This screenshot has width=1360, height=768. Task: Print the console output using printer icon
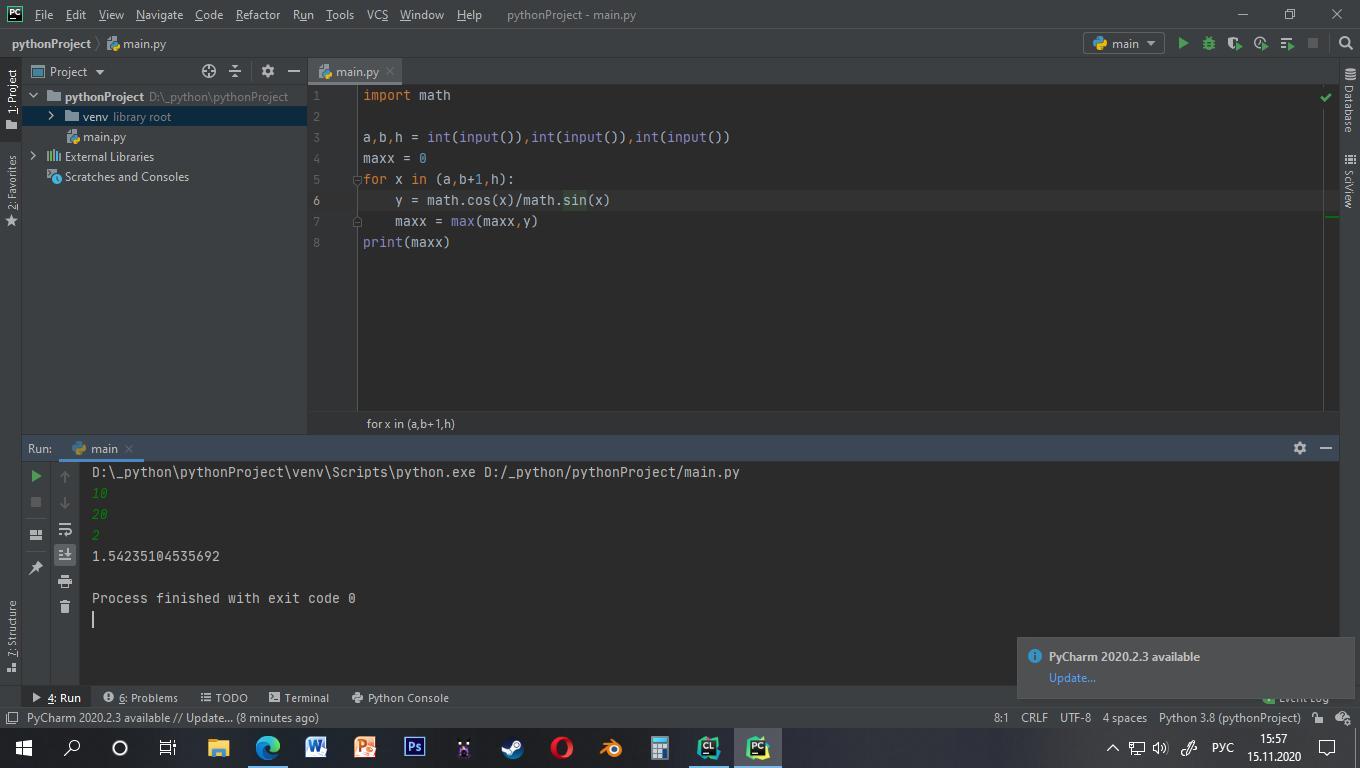coord(65,580)
